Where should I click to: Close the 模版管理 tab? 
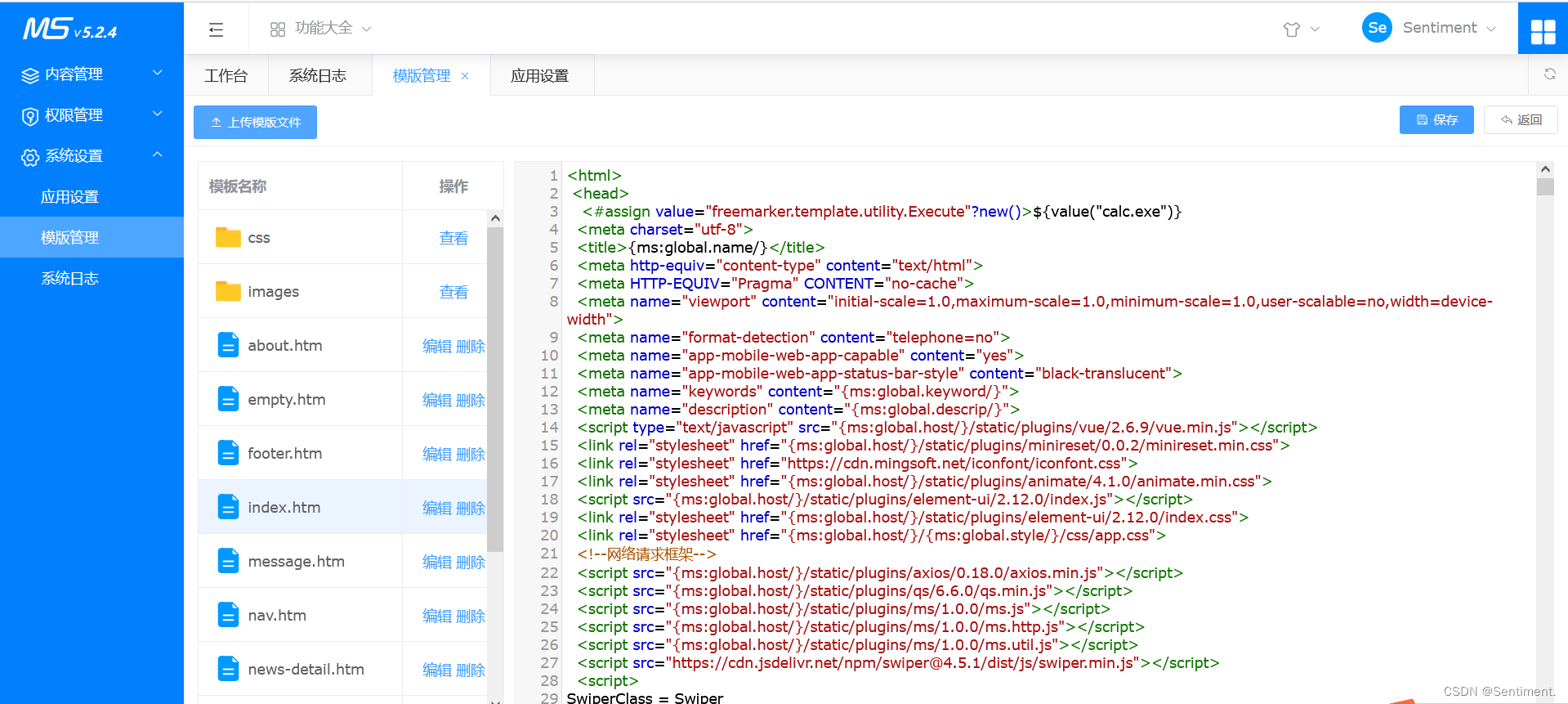point(465,76)
